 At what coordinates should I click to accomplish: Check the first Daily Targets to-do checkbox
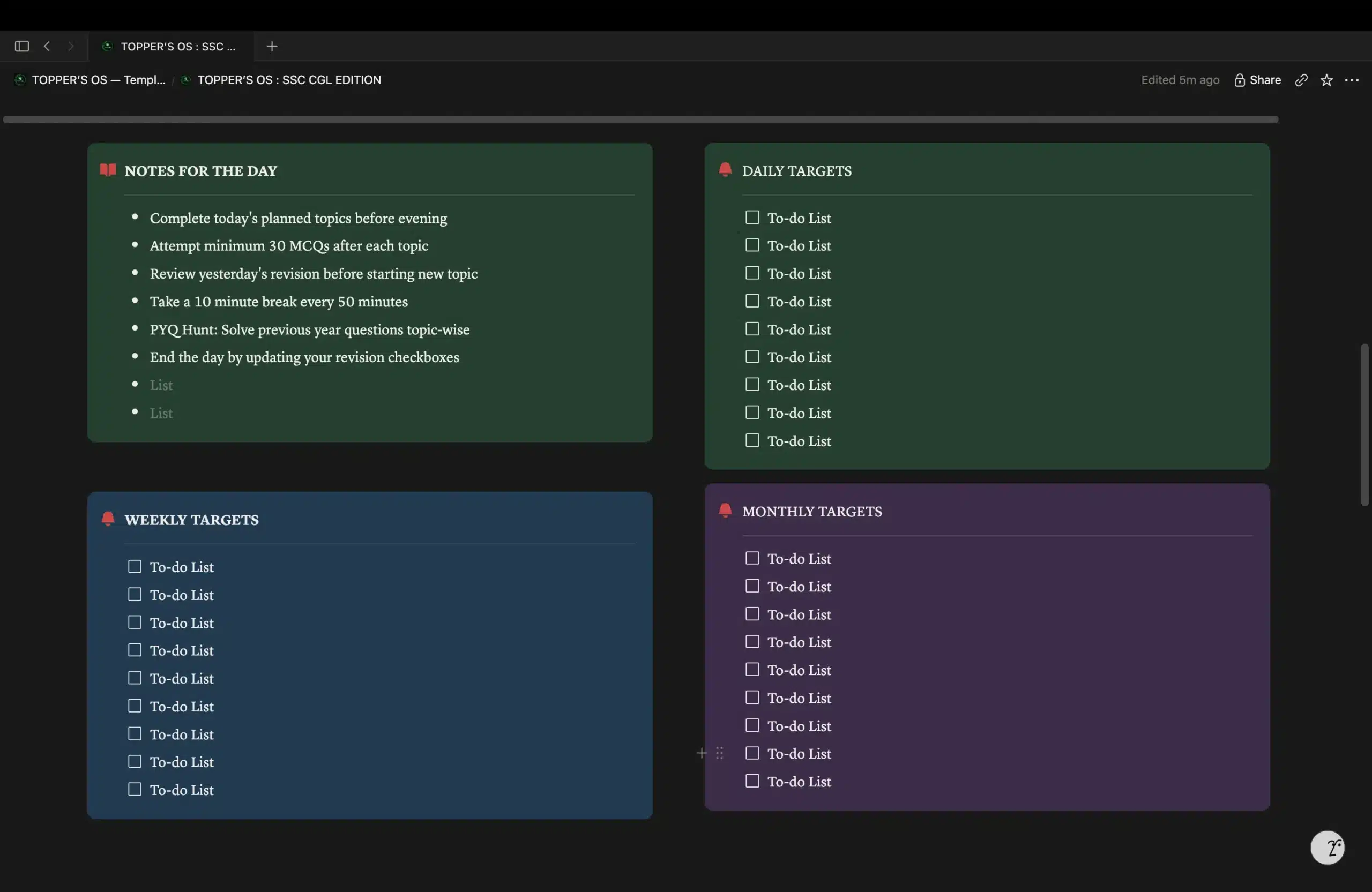tap(752, 217)
